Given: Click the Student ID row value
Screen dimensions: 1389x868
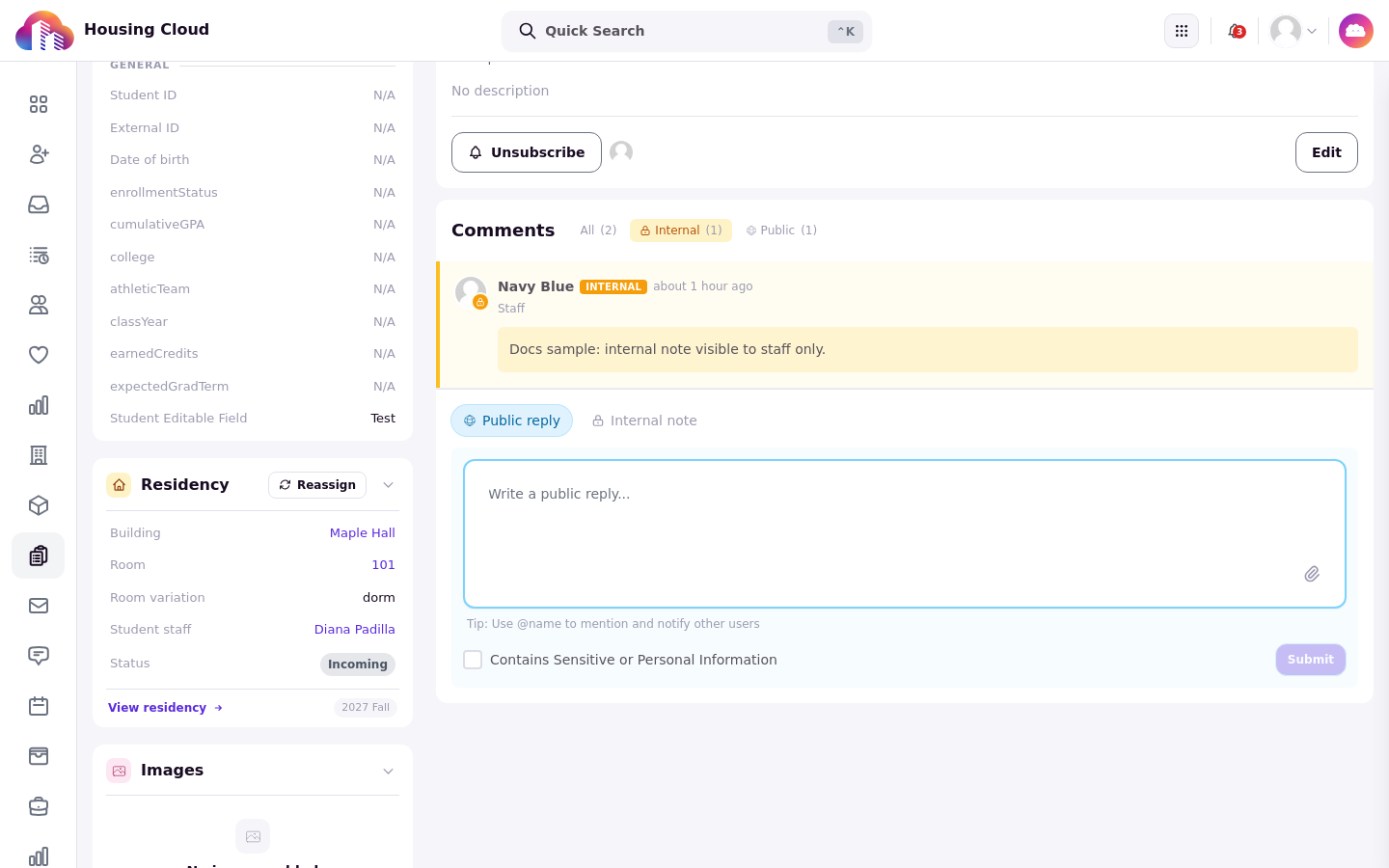Looking at the screenshot, I should click(384, 95).
